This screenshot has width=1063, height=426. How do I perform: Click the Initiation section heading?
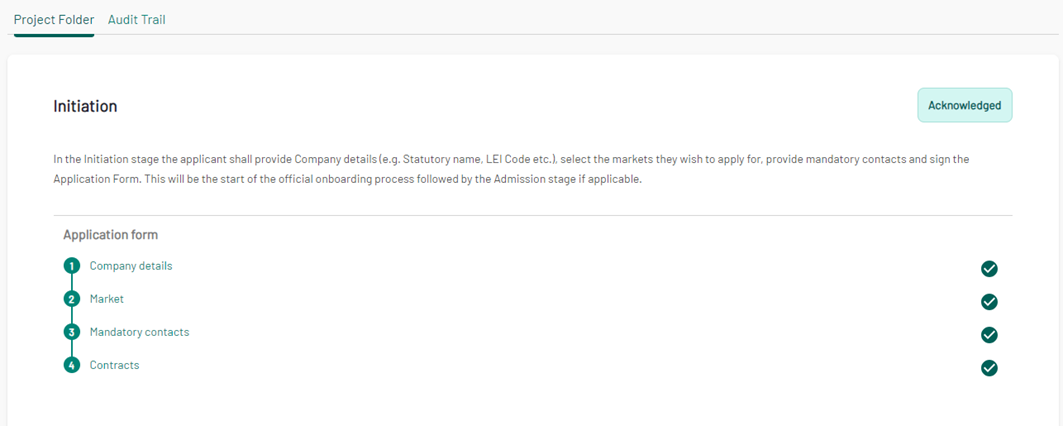pyautogui.click(x=85, y=106)
